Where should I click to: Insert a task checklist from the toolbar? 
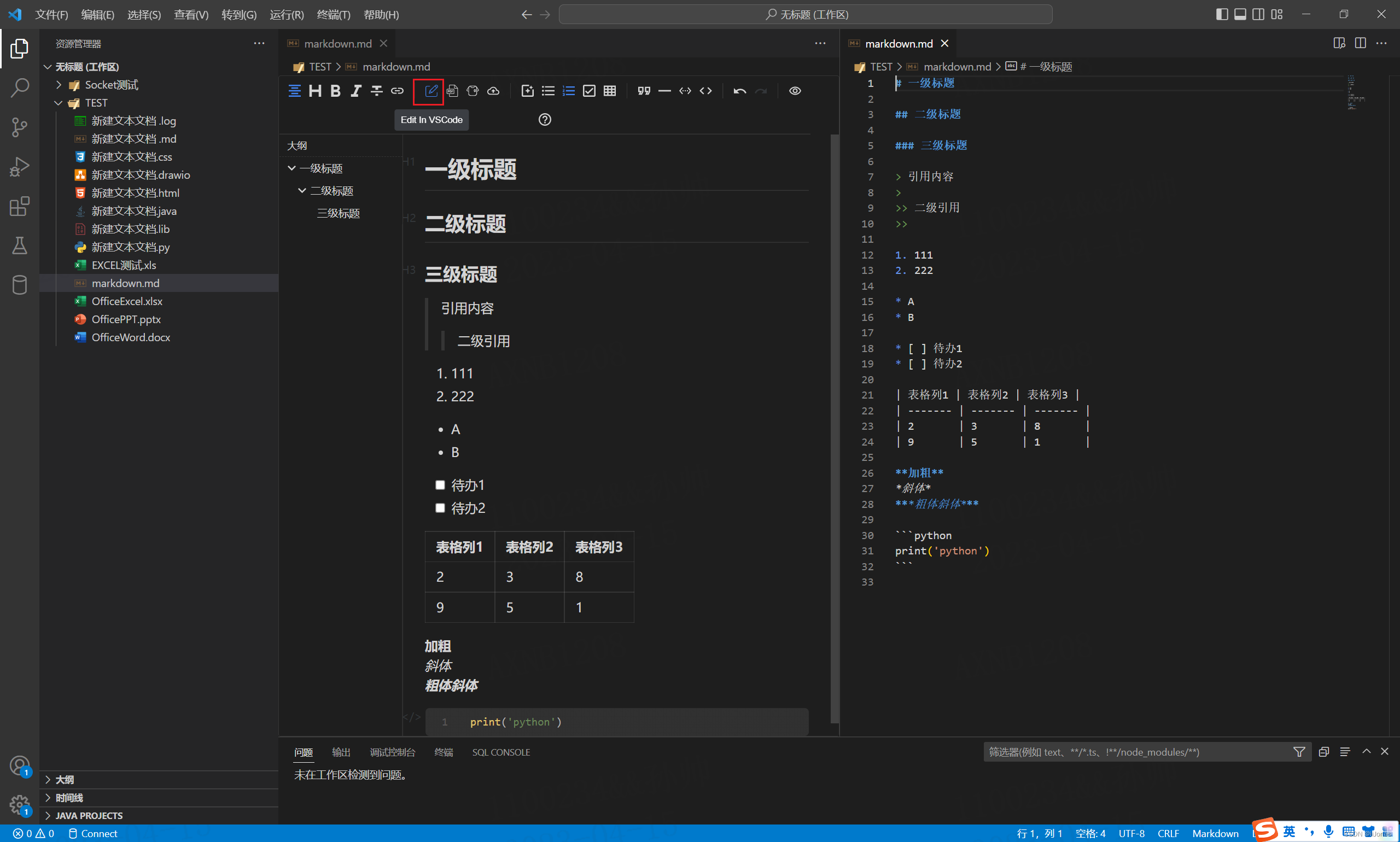pyautogui.click(x=589, y=91)
